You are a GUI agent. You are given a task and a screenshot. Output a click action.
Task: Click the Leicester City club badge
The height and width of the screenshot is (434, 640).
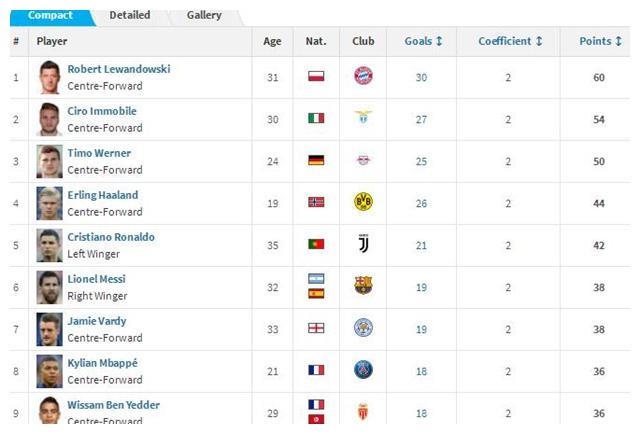click(363, 328)
